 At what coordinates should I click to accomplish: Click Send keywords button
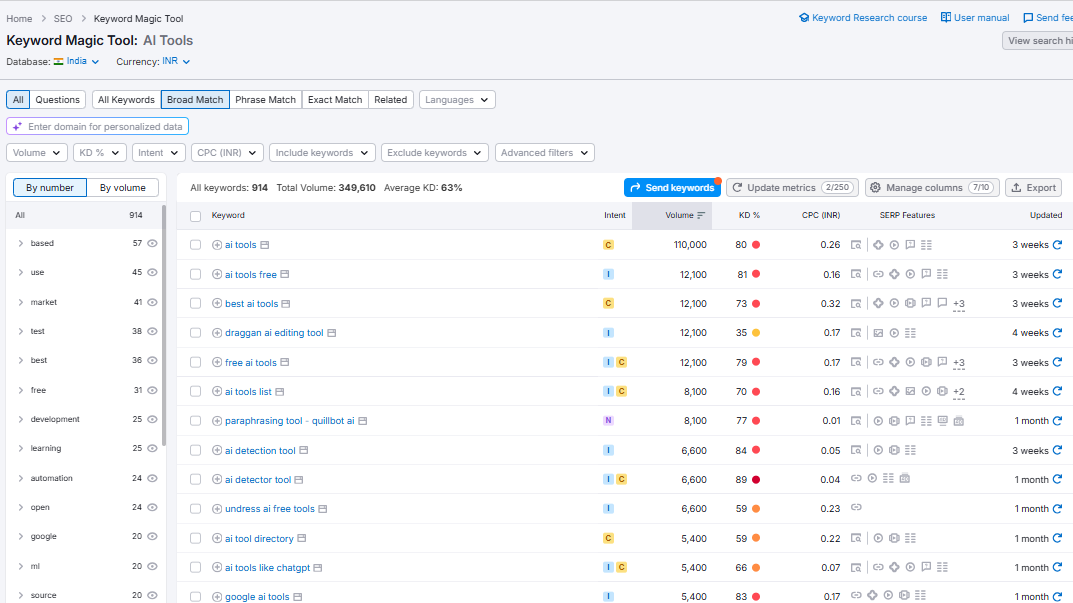click(672, 188)
